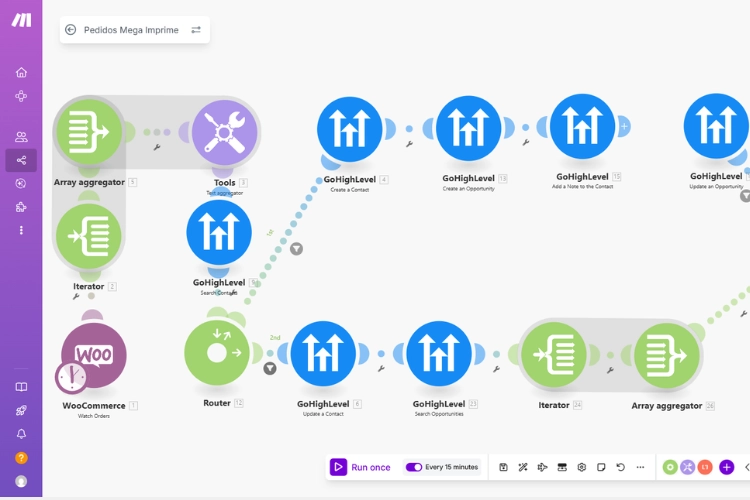Image resolution: width=750 pixels, height=500 pixels.
Task: Open scenario options icon next to Pedidos Mega Imprime
Action: pos(196,30)
